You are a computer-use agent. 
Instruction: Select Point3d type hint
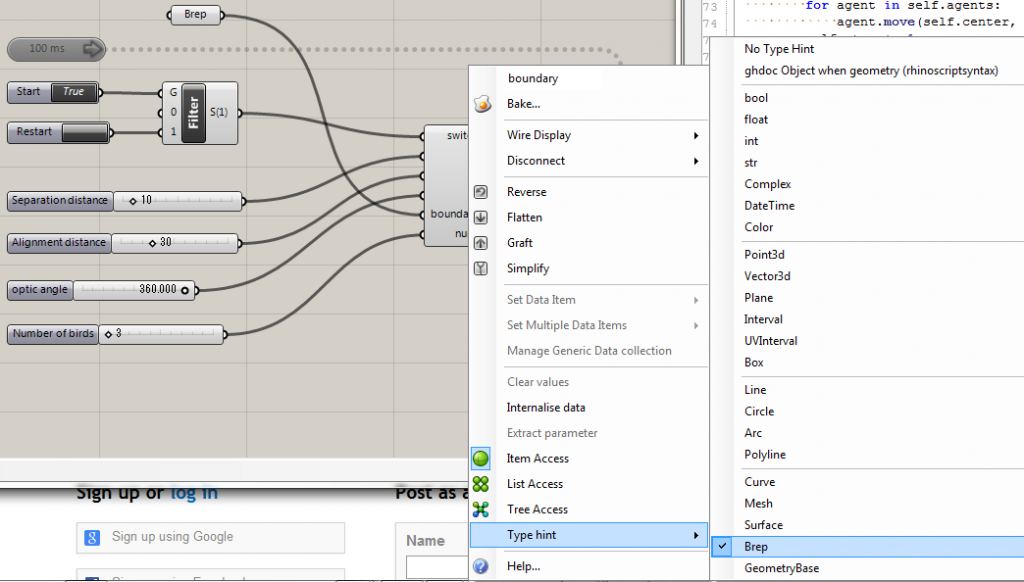(765, 255)
